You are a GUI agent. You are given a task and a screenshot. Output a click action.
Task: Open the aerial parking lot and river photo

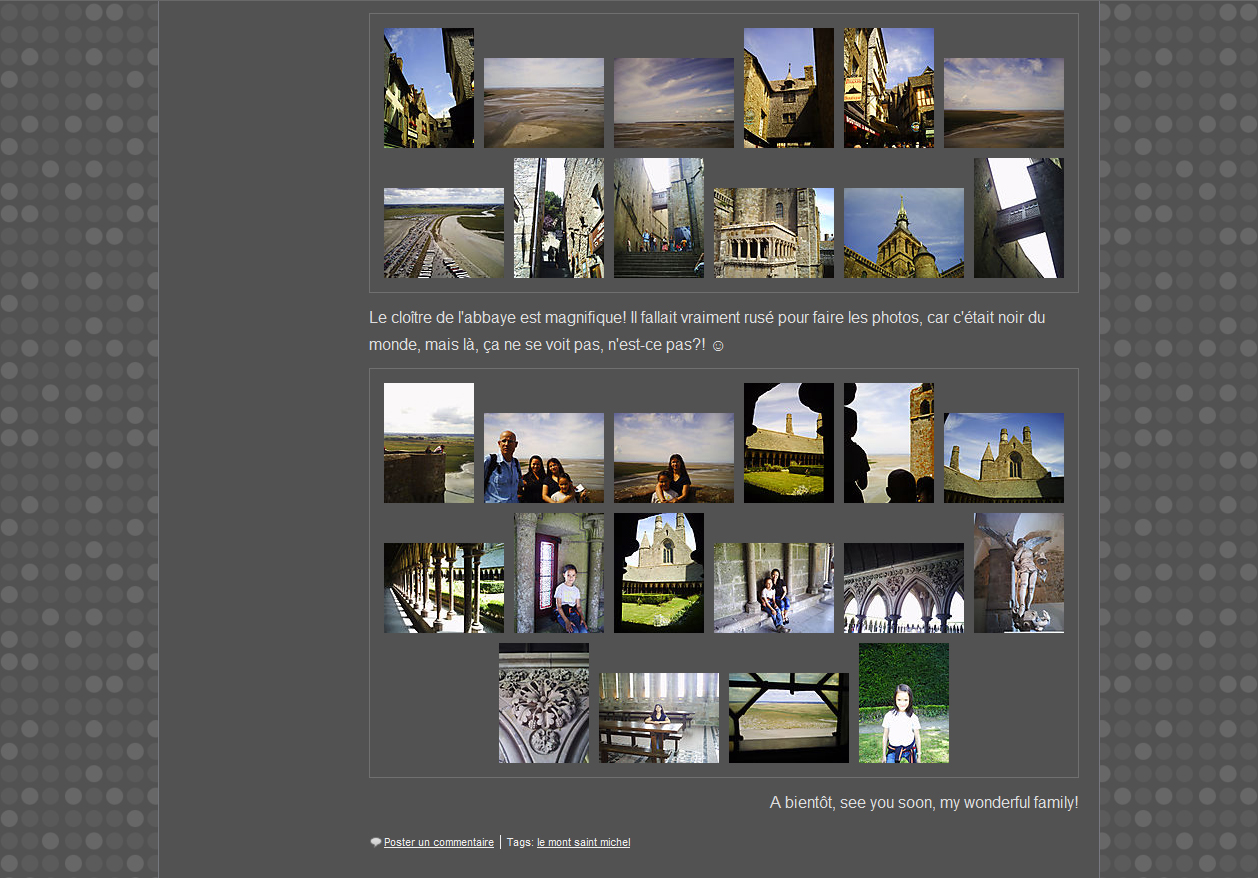[443, 233]
